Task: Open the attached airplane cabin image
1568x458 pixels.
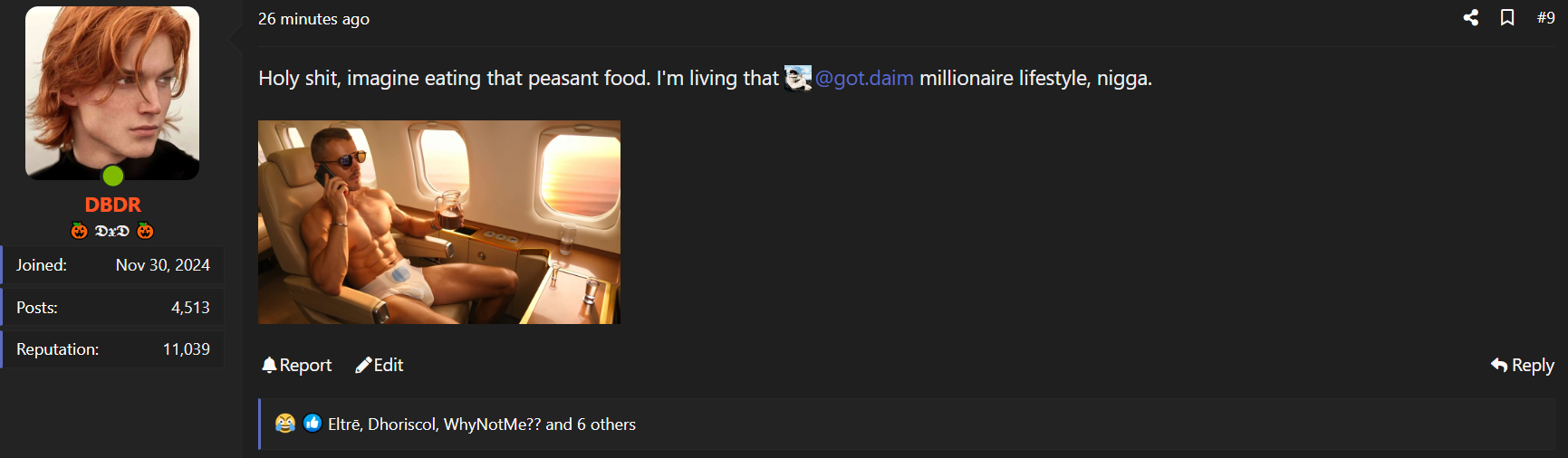Action: tap(439, 222)
